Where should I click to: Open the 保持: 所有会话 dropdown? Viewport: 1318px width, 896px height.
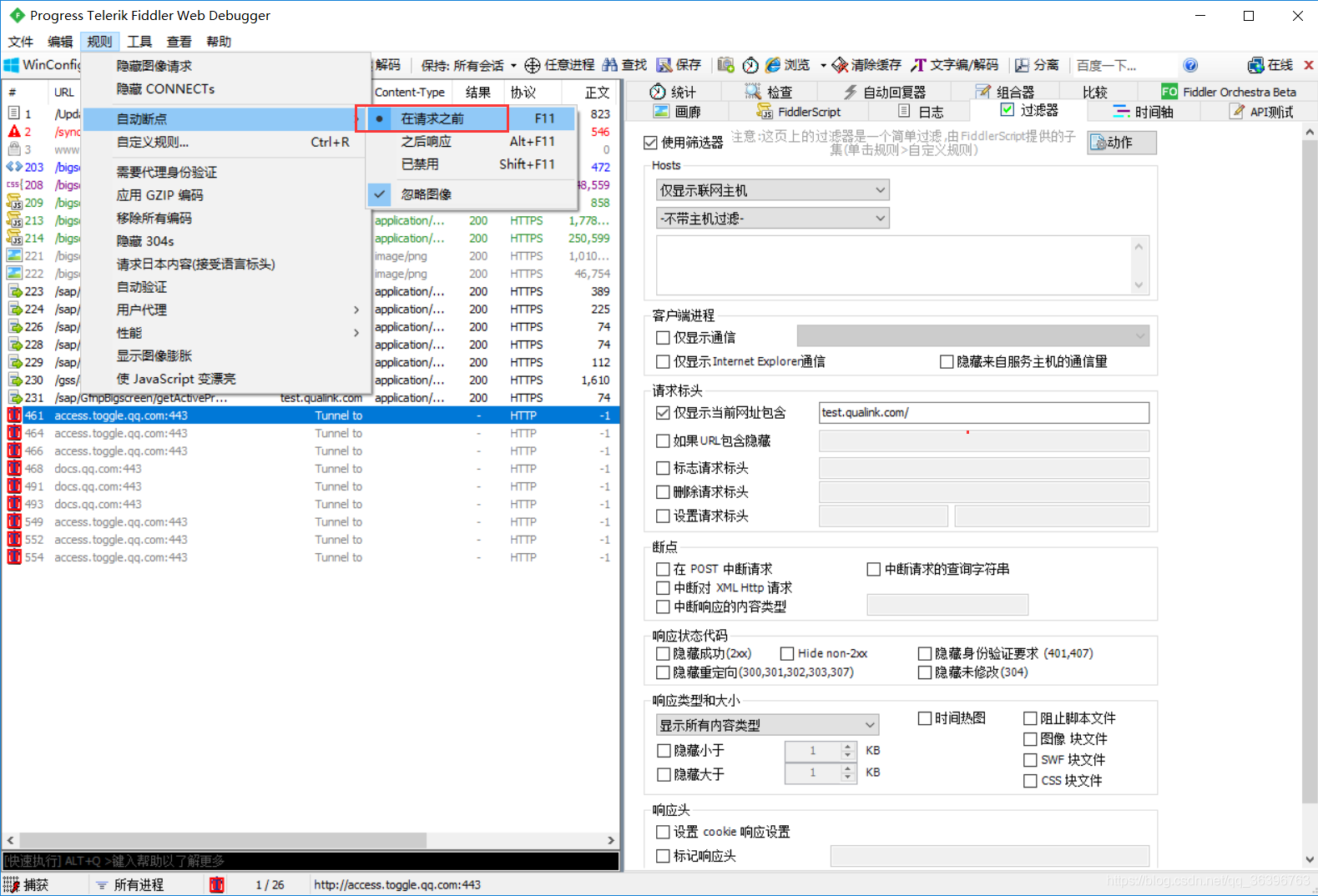coord(467,65)
